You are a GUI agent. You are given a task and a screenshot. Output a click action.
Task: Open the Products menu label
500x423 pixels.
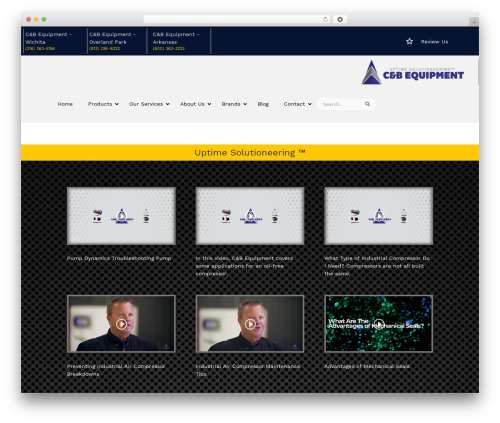pos(100,104)
